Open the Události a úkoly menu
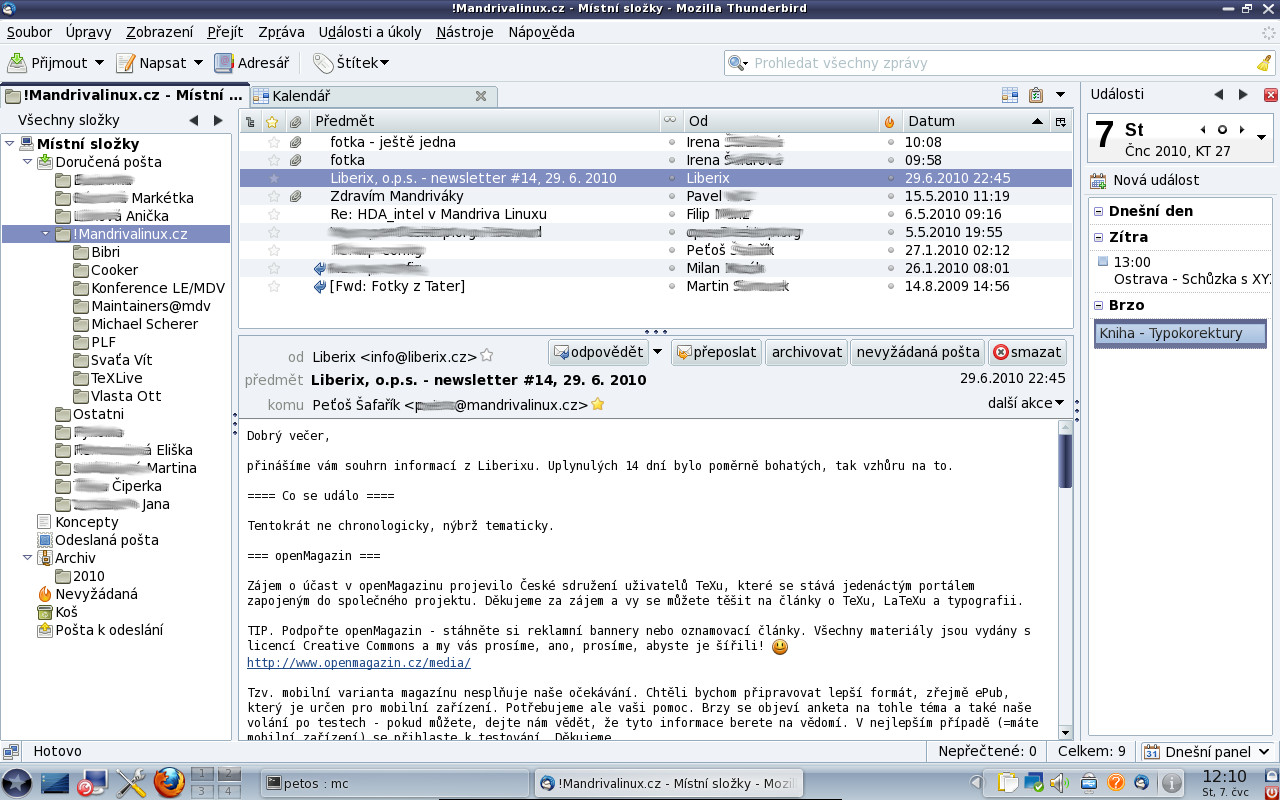1280x800 pixels. tap(370, 32)
